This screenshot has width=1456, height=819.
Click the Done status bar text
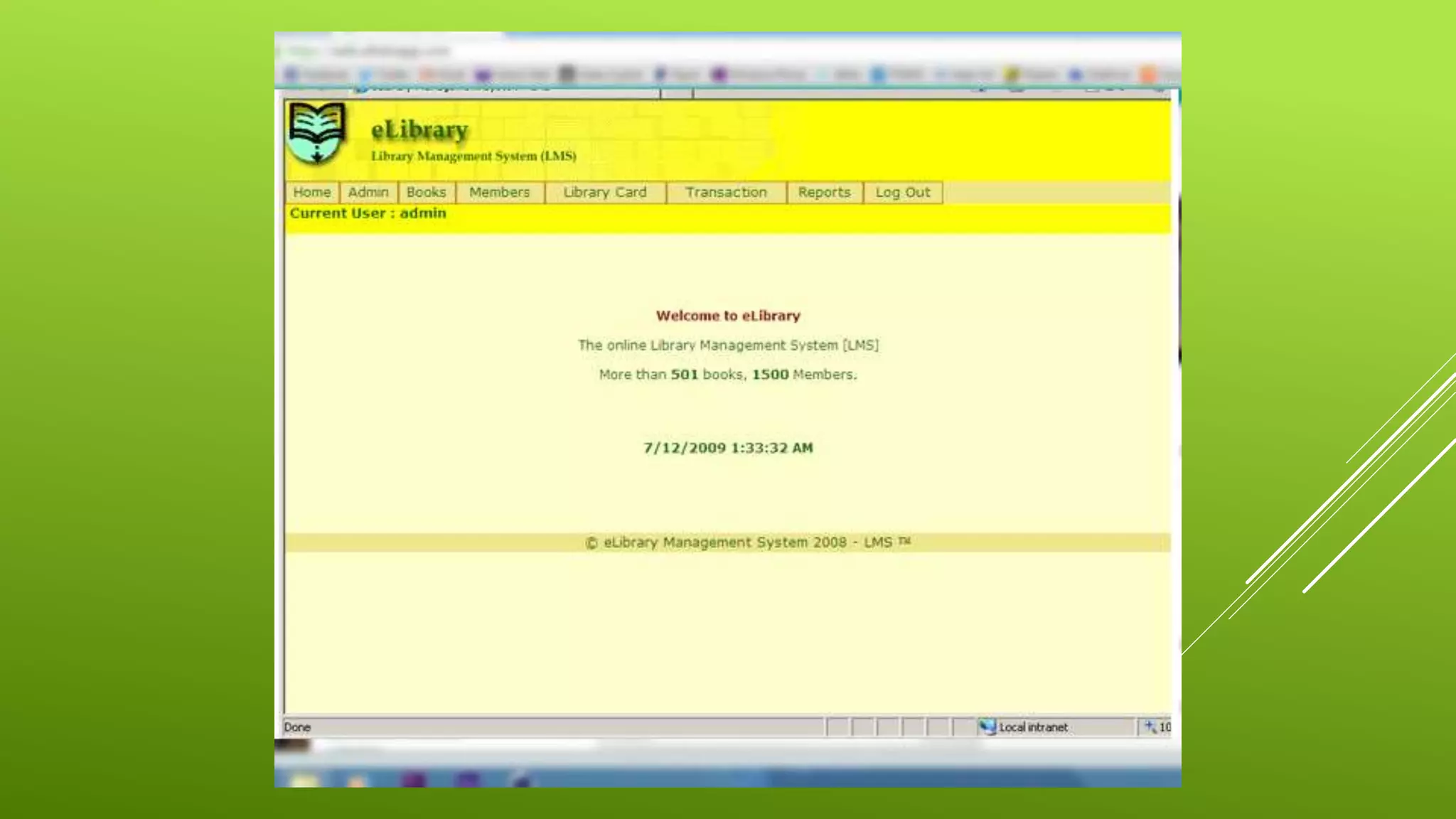[297, 727]
